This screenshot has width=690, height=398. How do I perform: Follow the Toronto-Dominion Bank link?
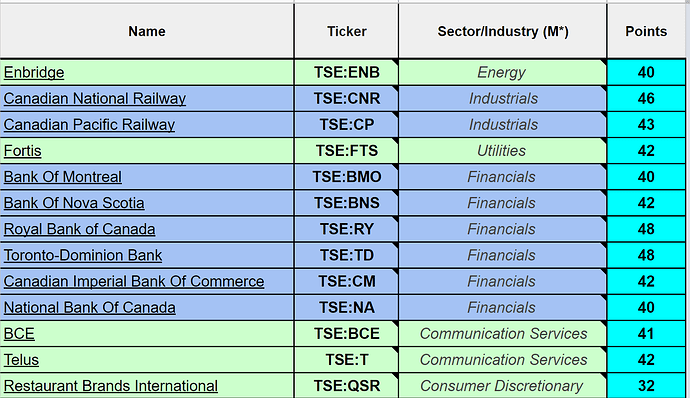(83, 255)
